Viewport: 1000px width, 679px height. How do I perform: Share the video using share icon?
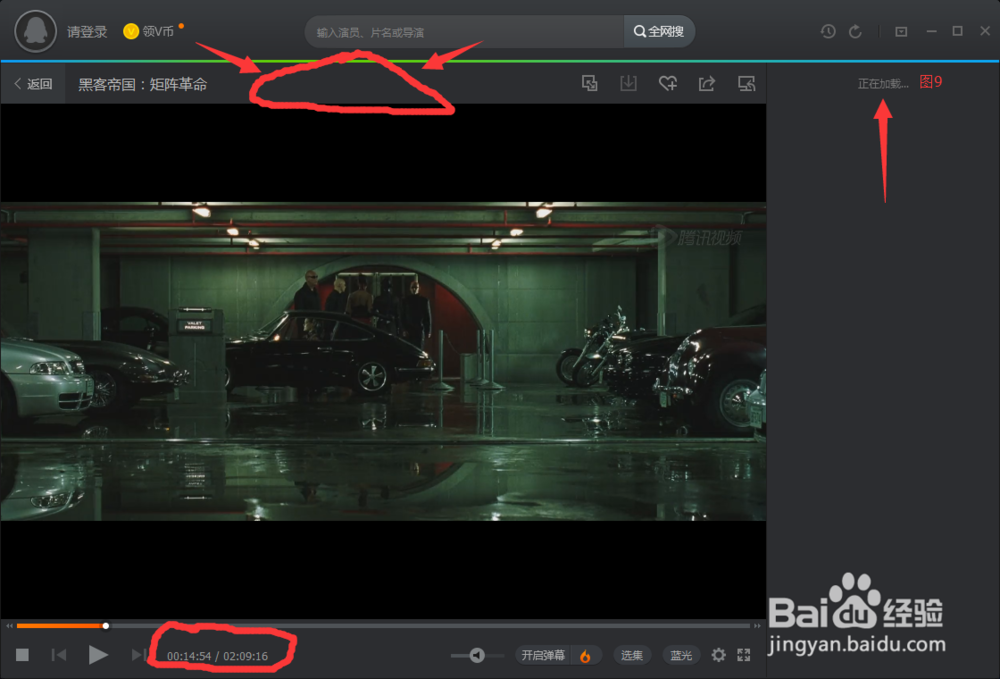(x=707, y=84)
